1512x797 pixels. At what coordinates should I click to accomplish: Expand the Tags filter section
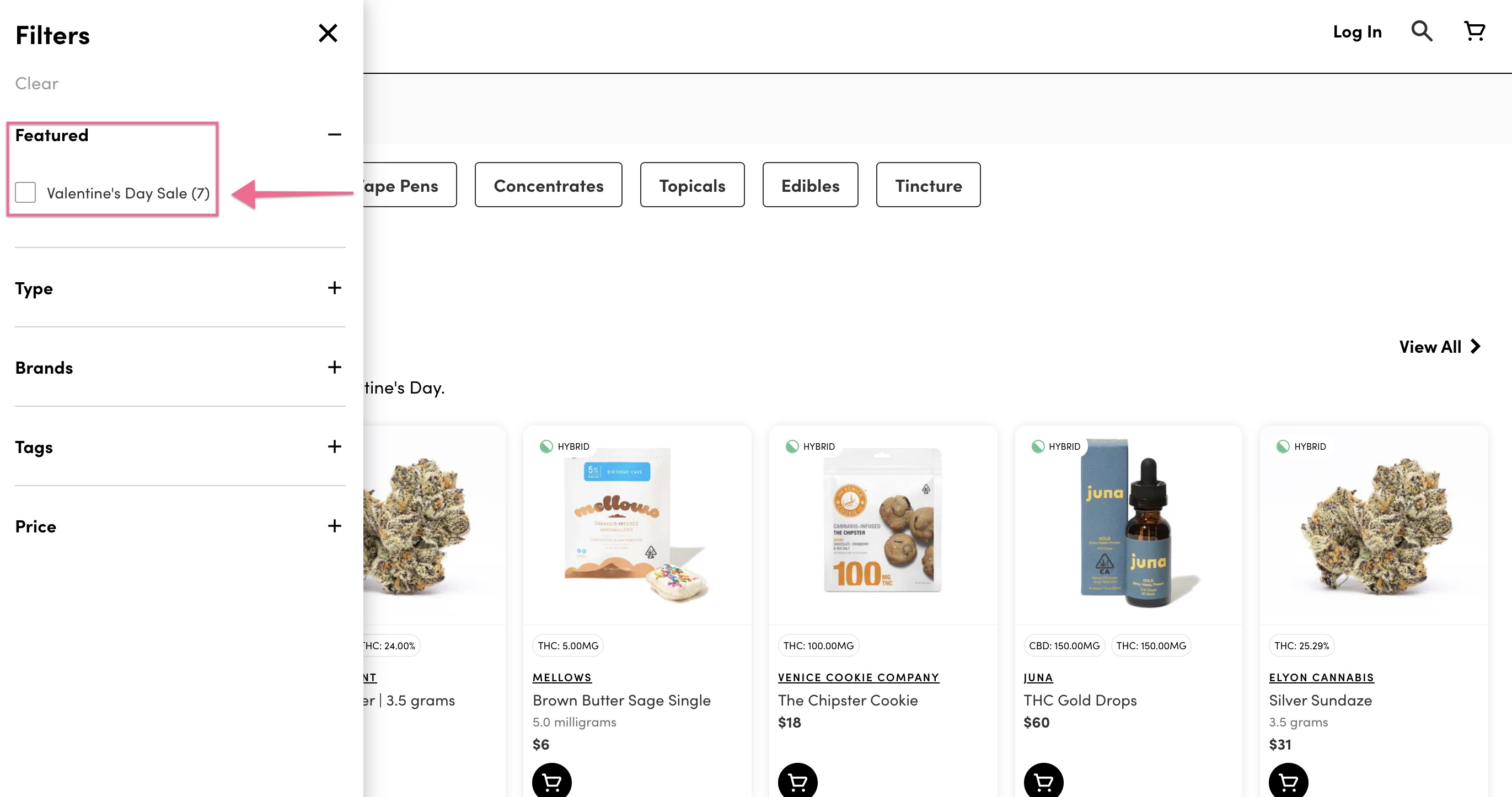point(334,446)
